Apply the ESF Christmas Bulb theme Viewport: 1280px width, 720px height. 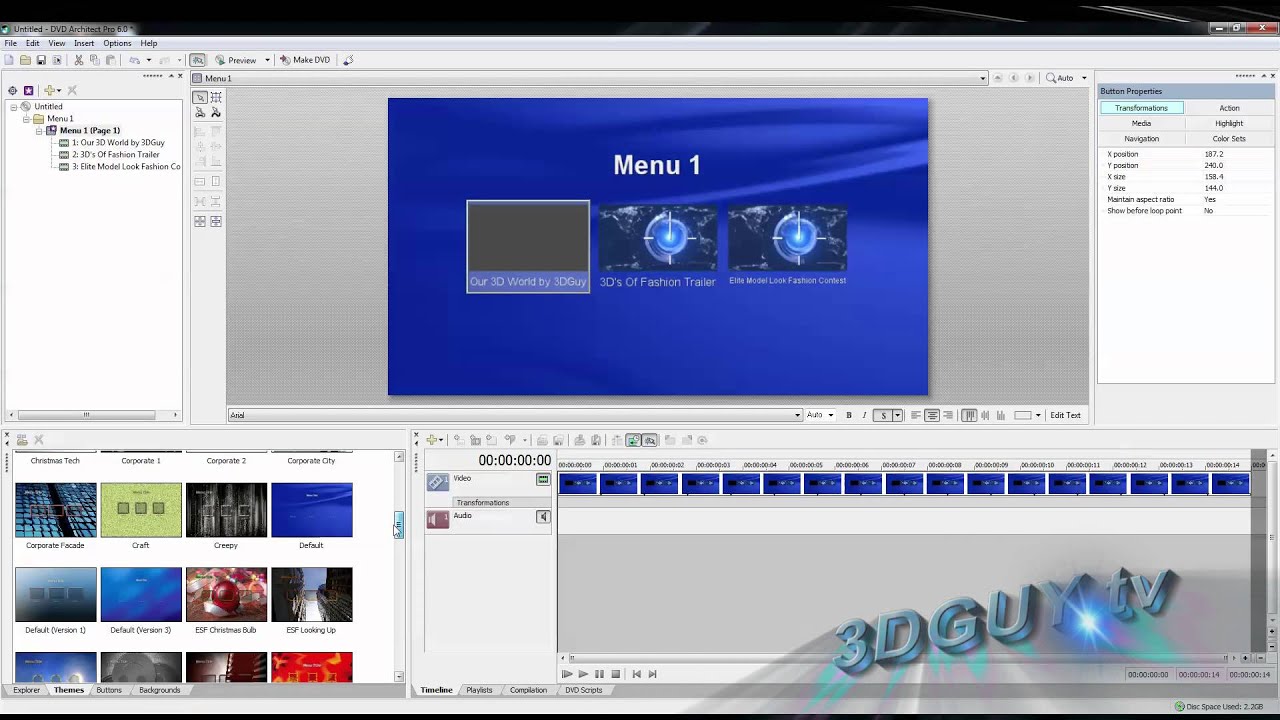[226, 595]
